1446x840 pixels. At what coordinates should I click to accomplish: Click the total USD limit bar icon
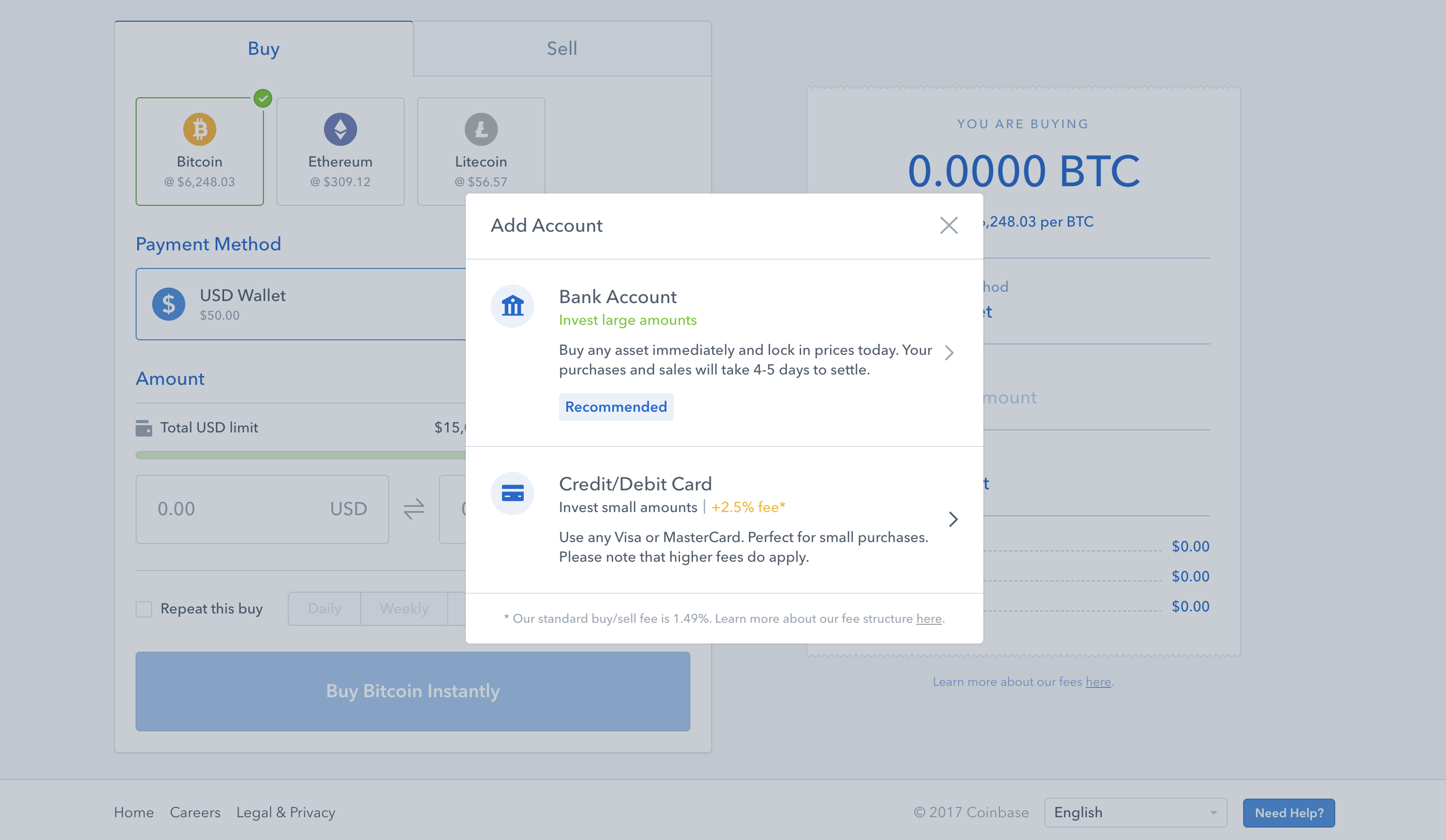144,427
